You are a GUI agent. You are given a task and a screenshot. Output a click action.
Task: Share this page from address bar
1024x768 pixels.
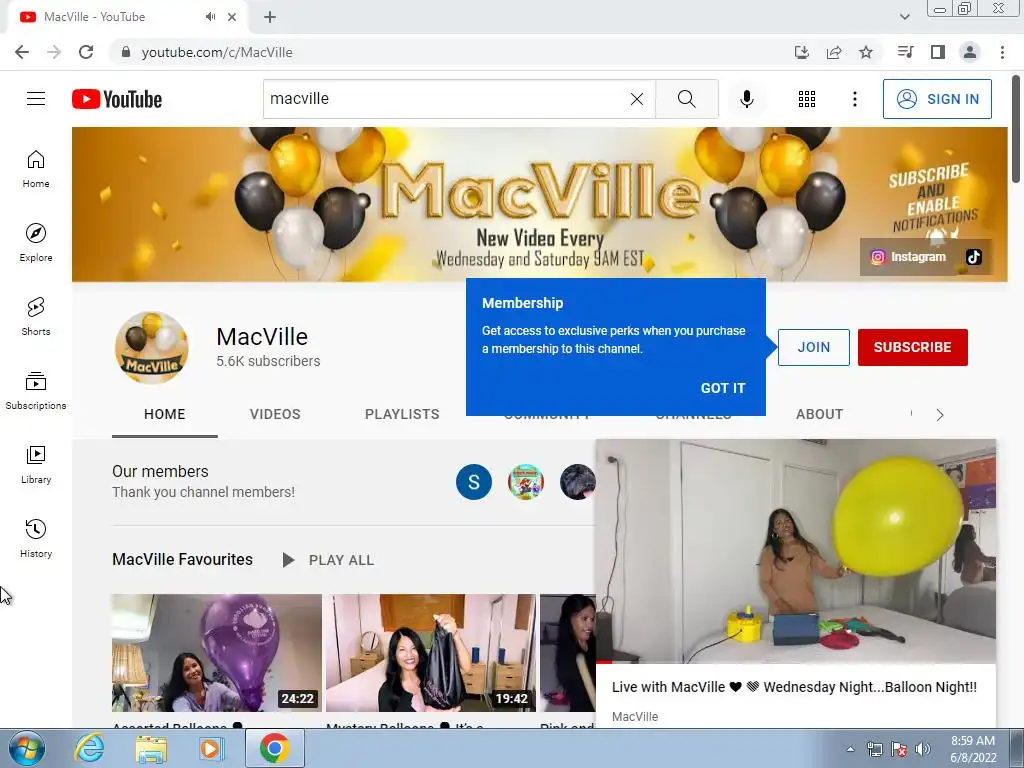(834, 52)
